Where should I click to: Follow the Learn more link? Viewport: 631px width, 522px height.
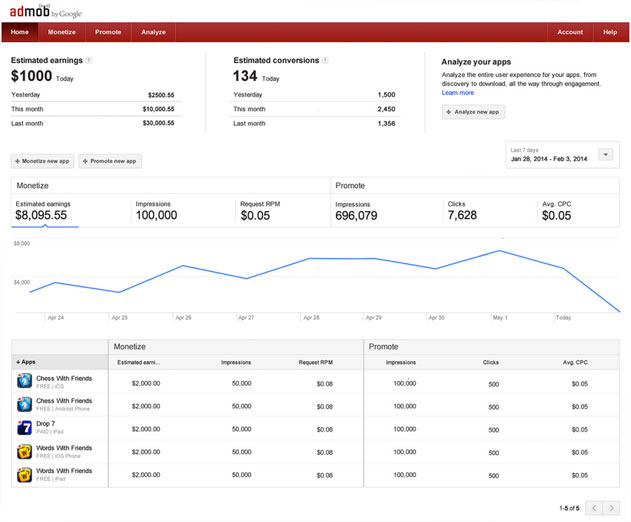tap(458, 93)
